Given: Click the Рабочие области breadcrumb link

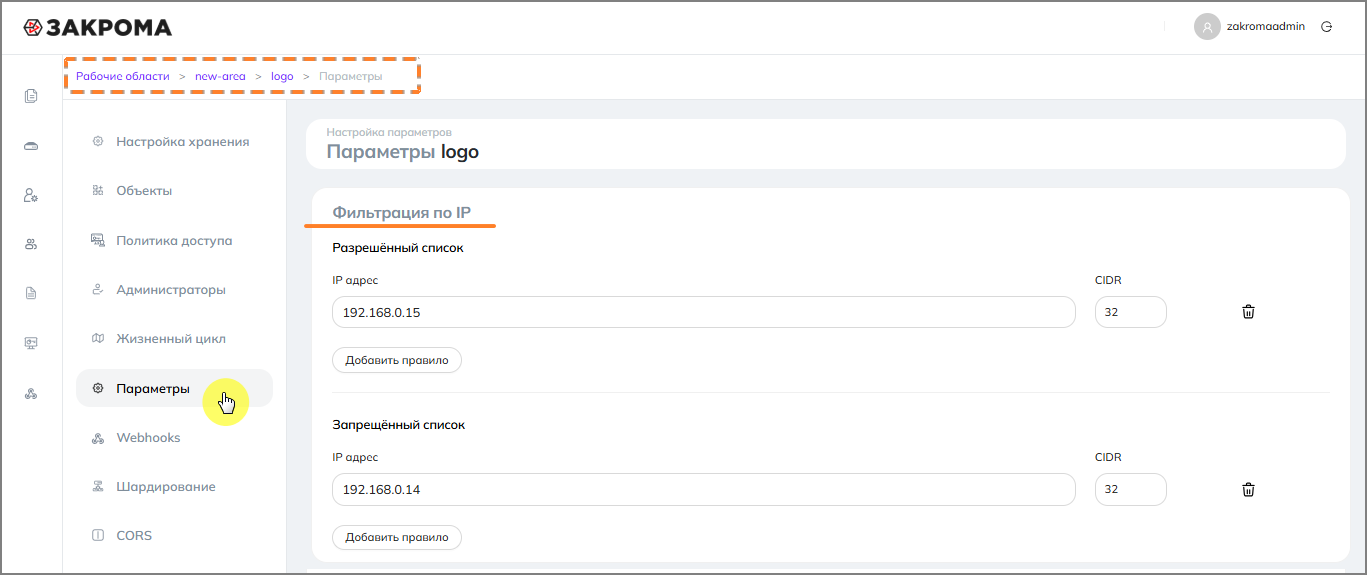Looking at the screenshot, I should point(123,76).
